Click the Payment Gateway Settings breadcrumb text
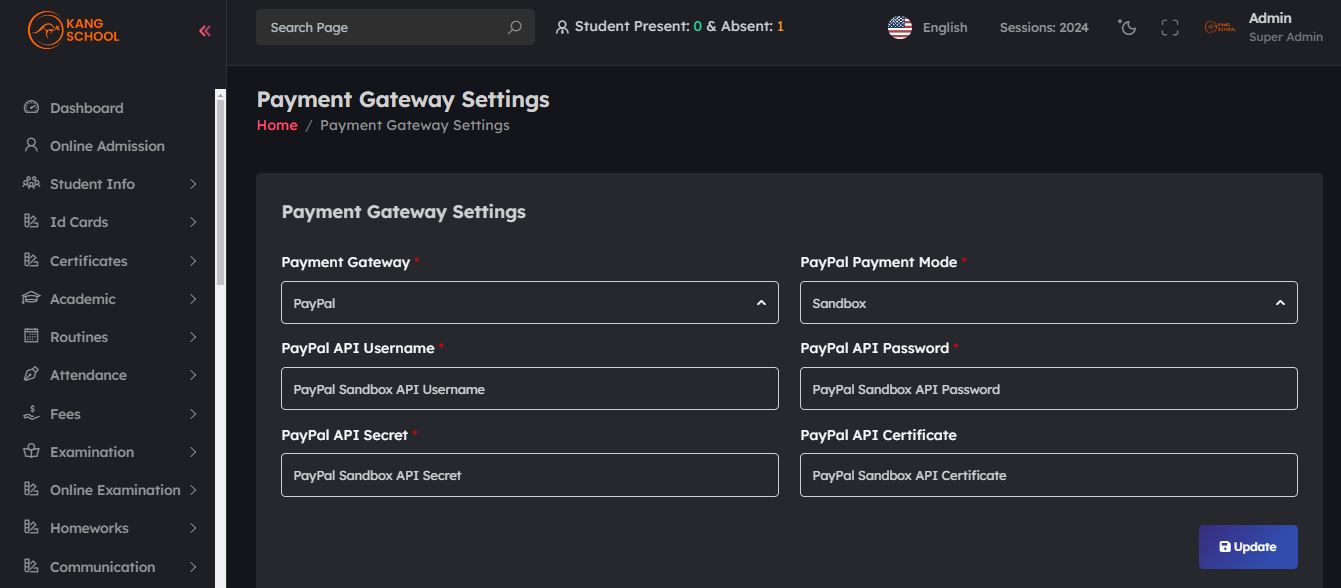This screenshot has height=588, width=1341. coord(415,125)
